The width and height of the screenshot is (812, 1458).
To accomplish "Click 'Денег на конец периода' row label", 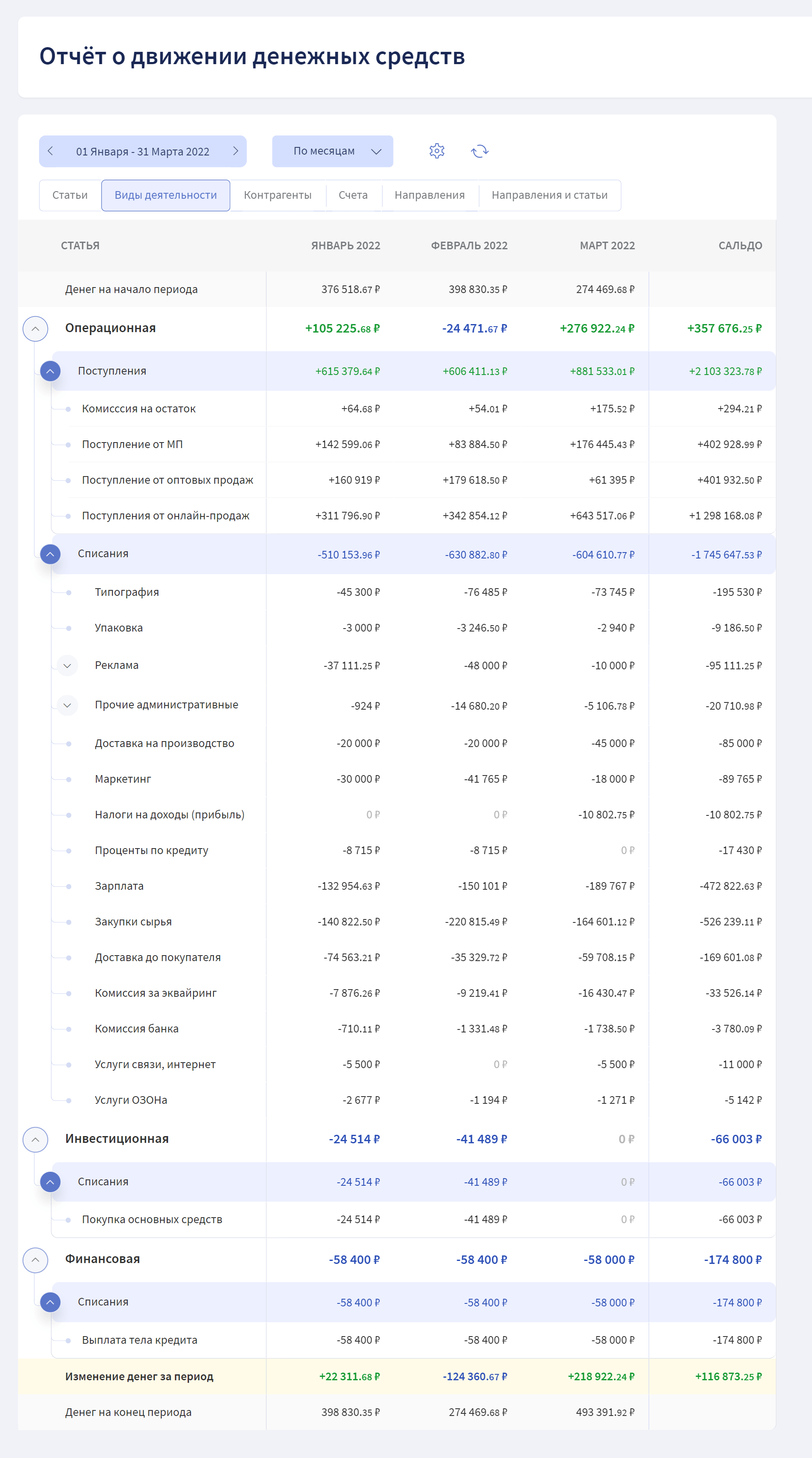I will [129, 1412].
